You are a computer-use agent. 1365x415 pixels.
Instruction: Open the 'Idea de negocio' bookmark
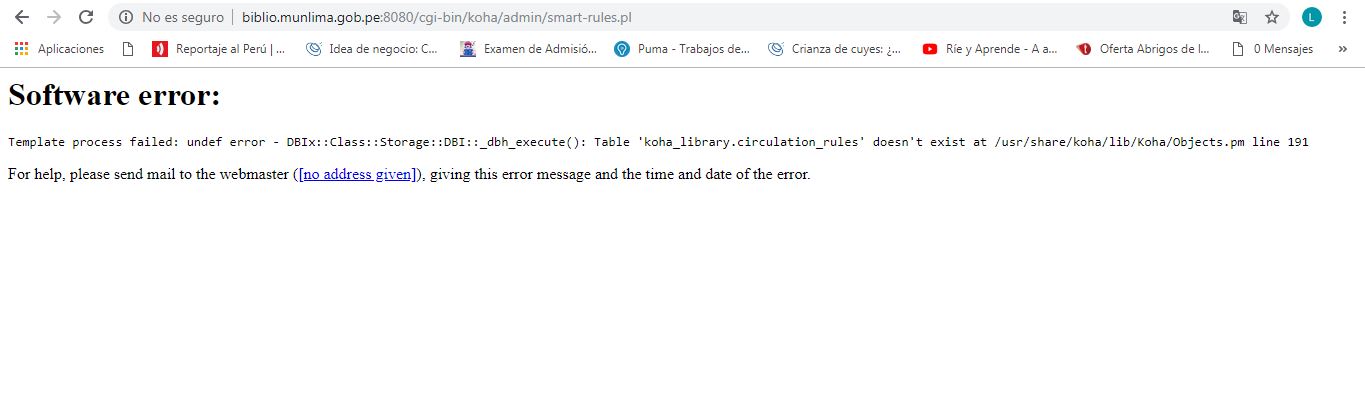click(x=372, y=49)
